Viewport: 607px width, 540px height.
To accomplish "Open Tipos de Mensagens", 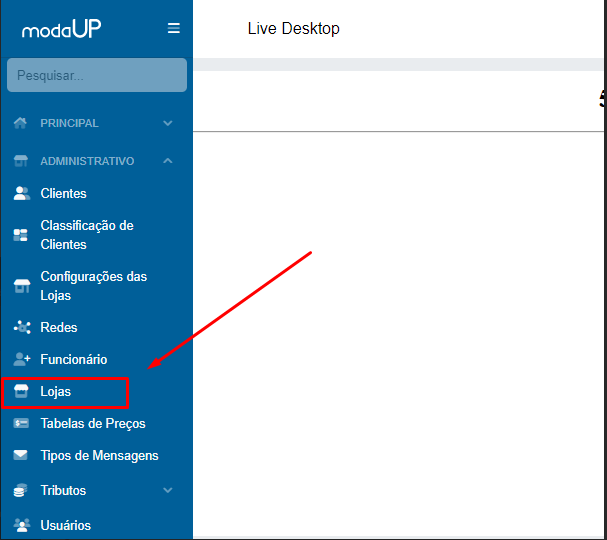I will [x=99, y=456].
